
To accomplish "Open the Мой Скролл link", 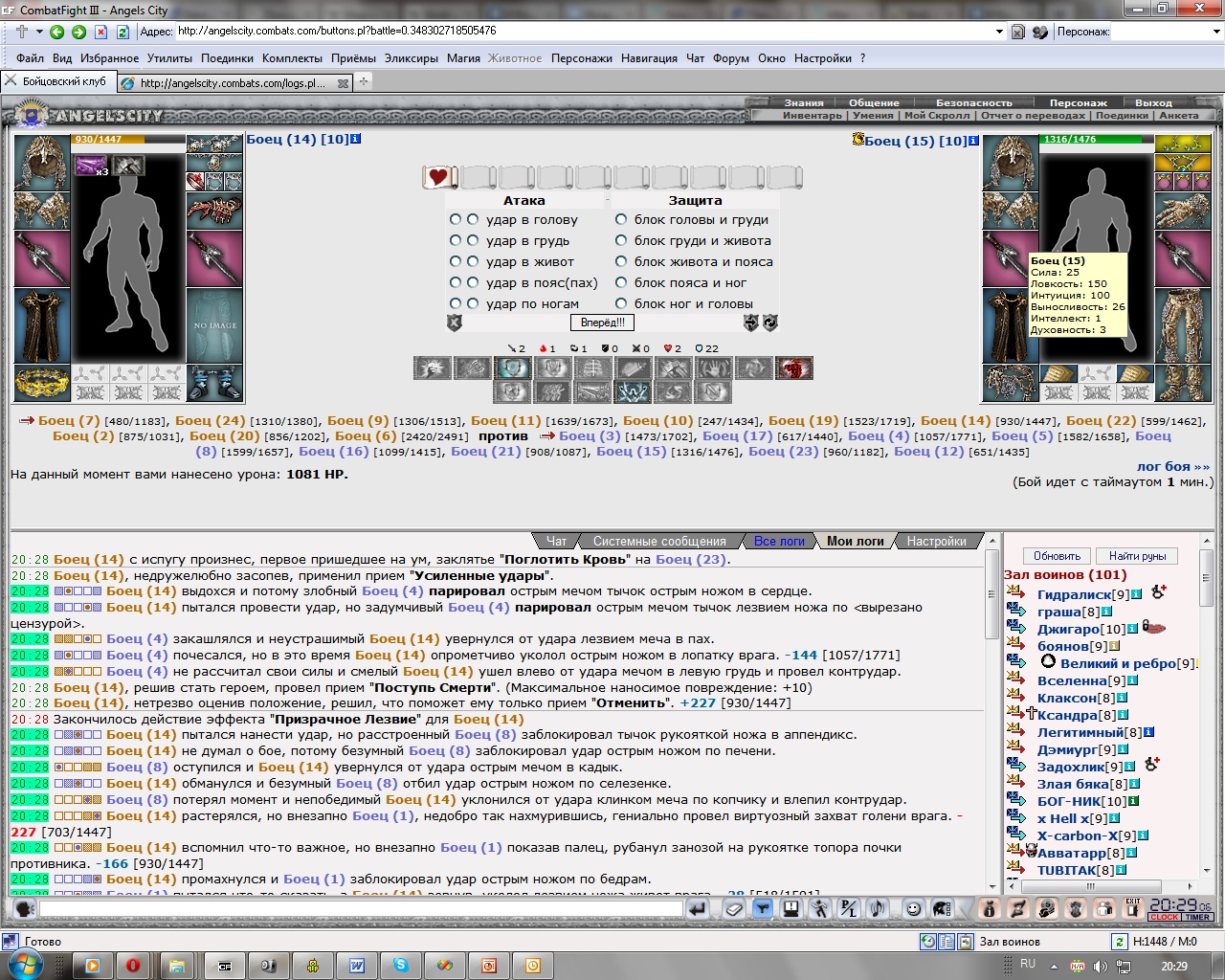I will tap(937, 115).
